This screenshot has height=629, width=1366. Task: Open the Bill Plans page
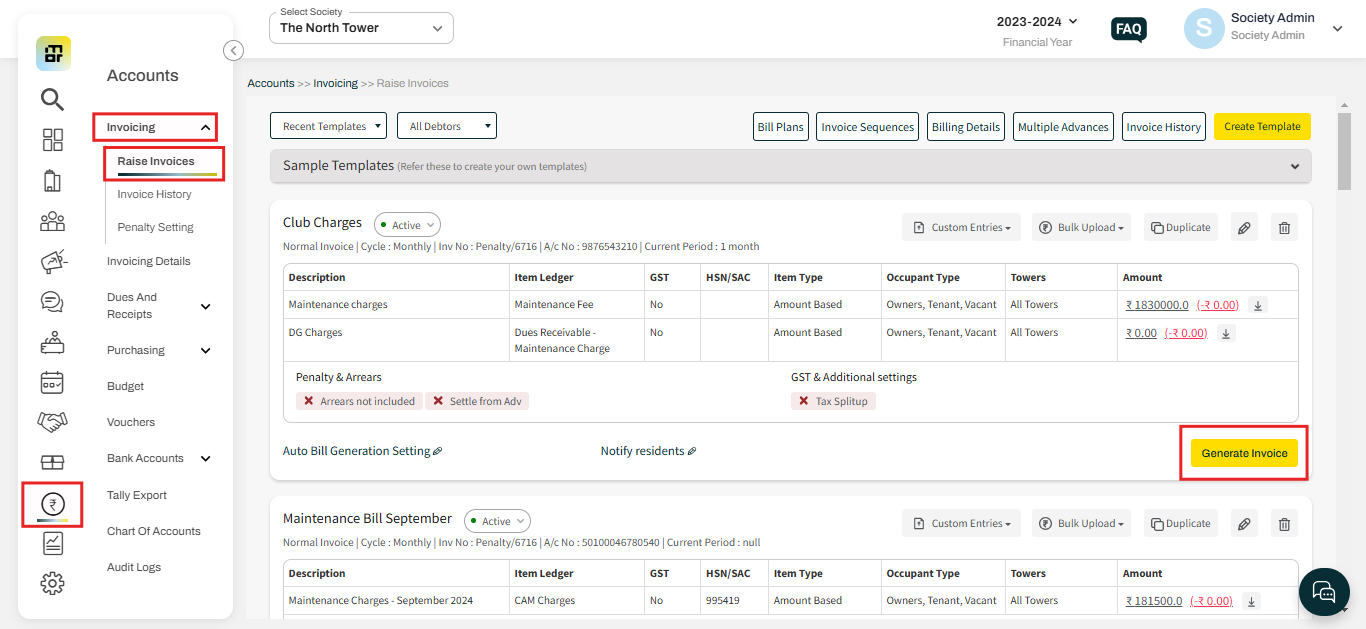(x=780, y=126)
